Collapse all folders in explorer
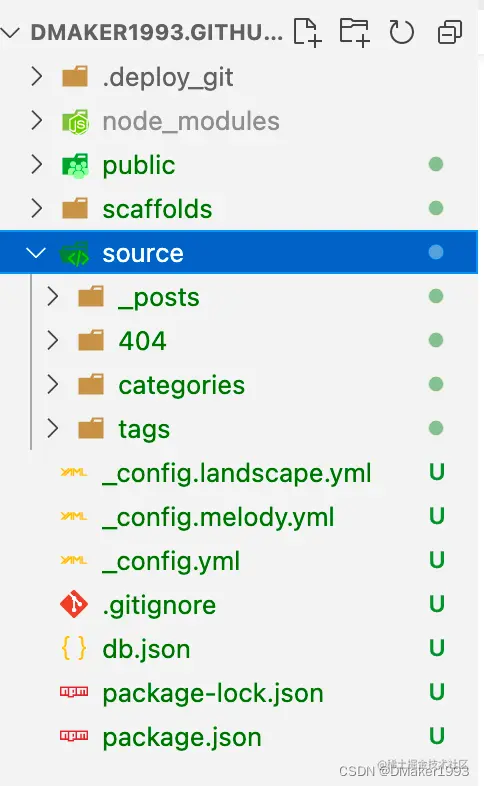484x786 pixels. pos(449,33)
